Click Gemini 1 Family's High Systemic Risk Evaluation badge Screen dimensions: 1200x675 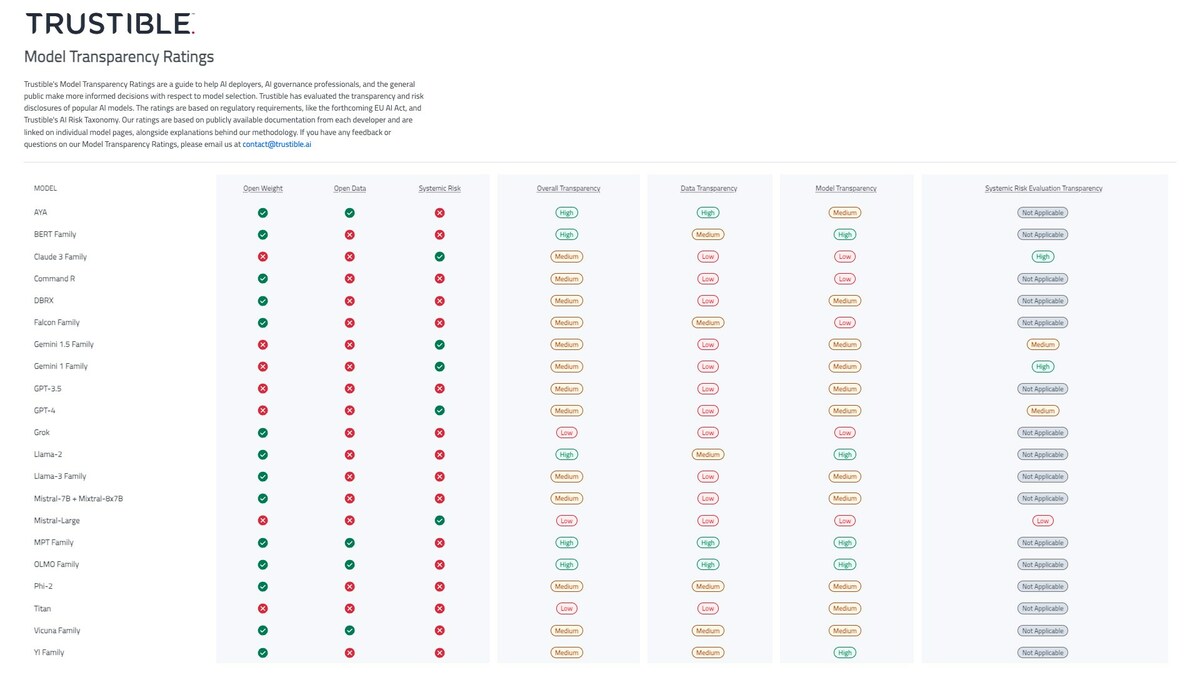tap(1043, 367)
